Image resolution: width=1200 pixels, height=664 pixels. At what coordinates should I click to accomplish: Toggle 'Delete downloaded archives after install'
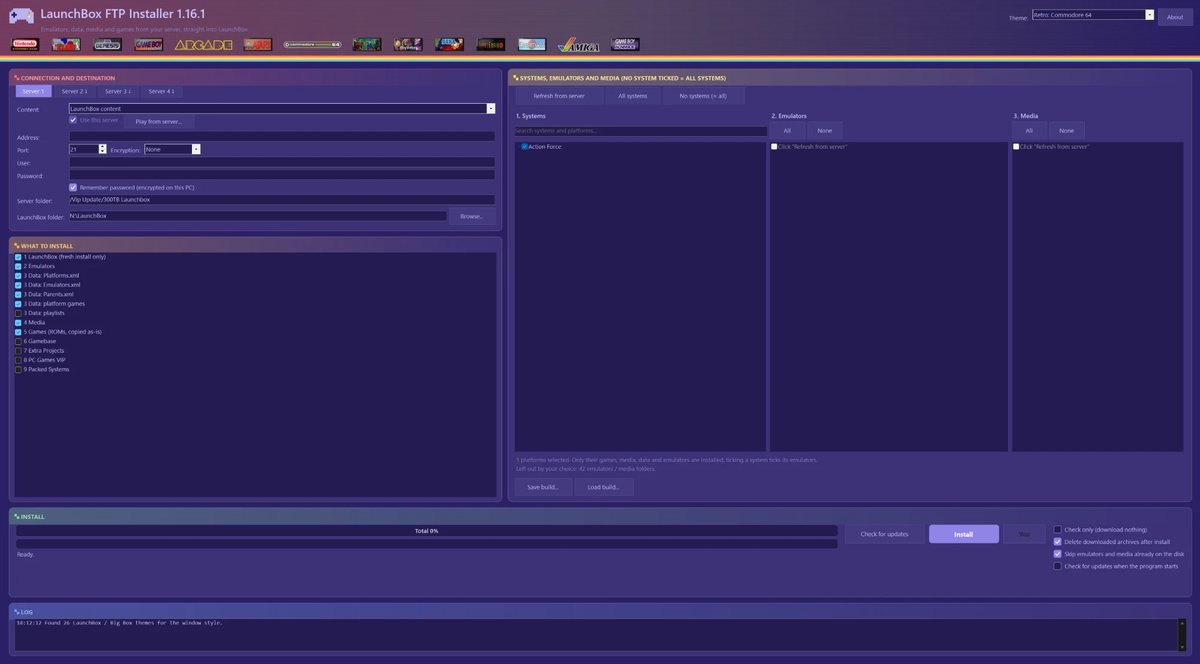1058,542
